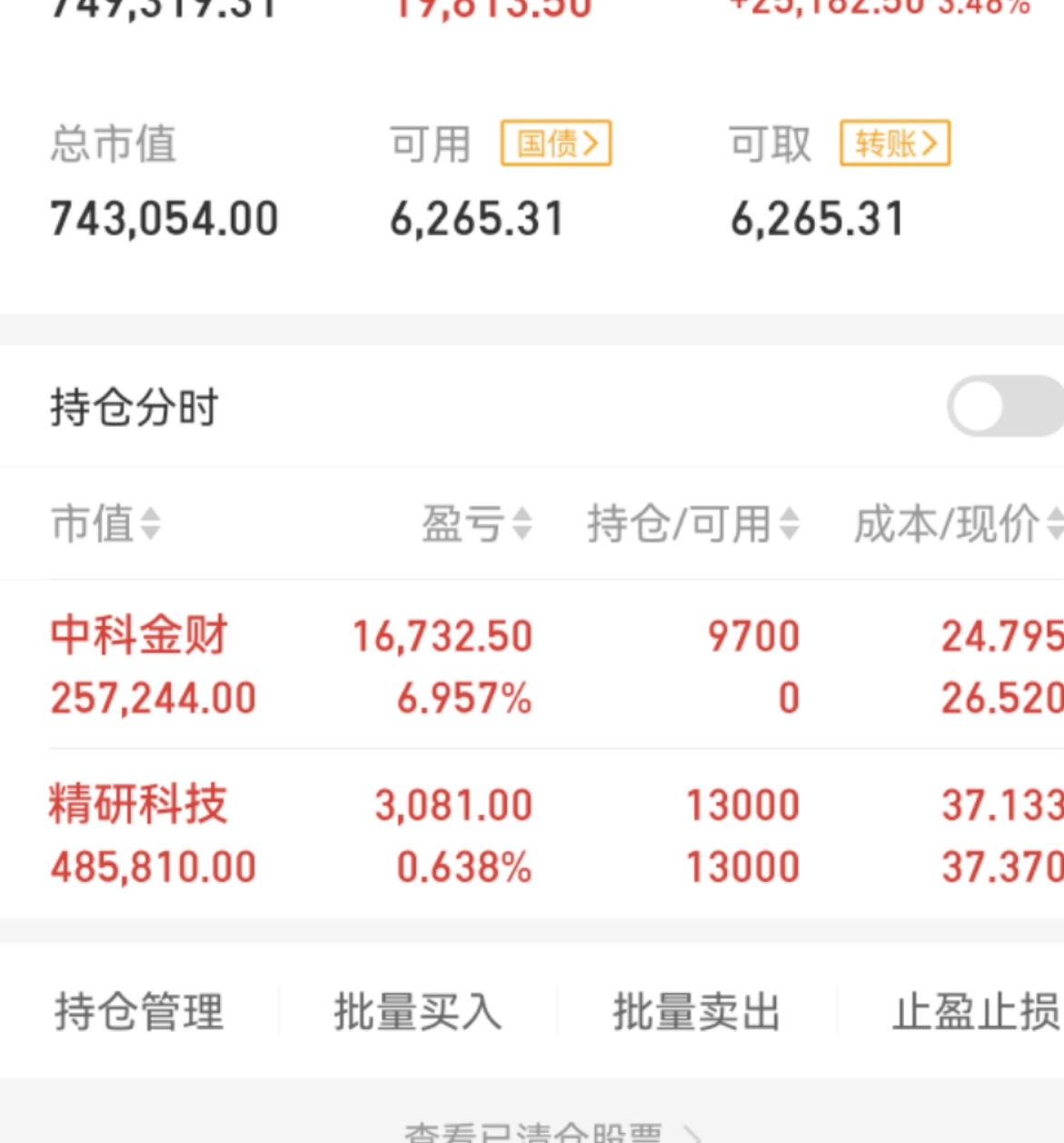The height and width of the screenshot is (1143, 1064).
Task: Click the 总市值 value 743,054.00
Action: click(x=164, y=219)
